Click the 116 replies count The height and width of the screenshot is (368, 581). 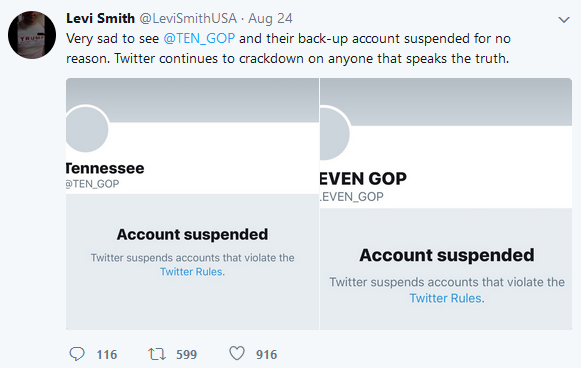(107, 355)
